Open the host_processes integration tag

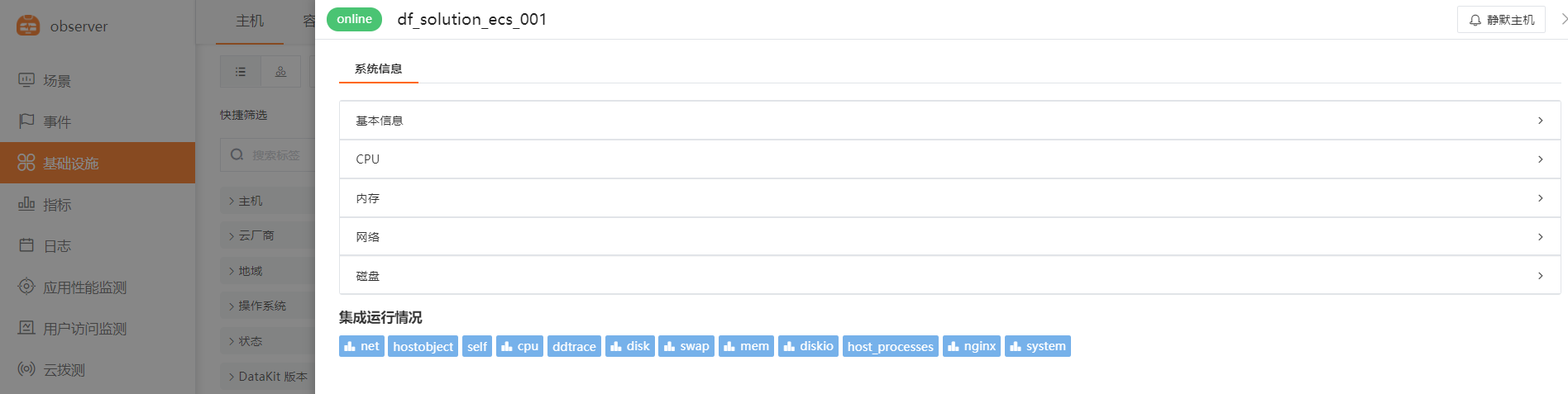coord(891,346)
